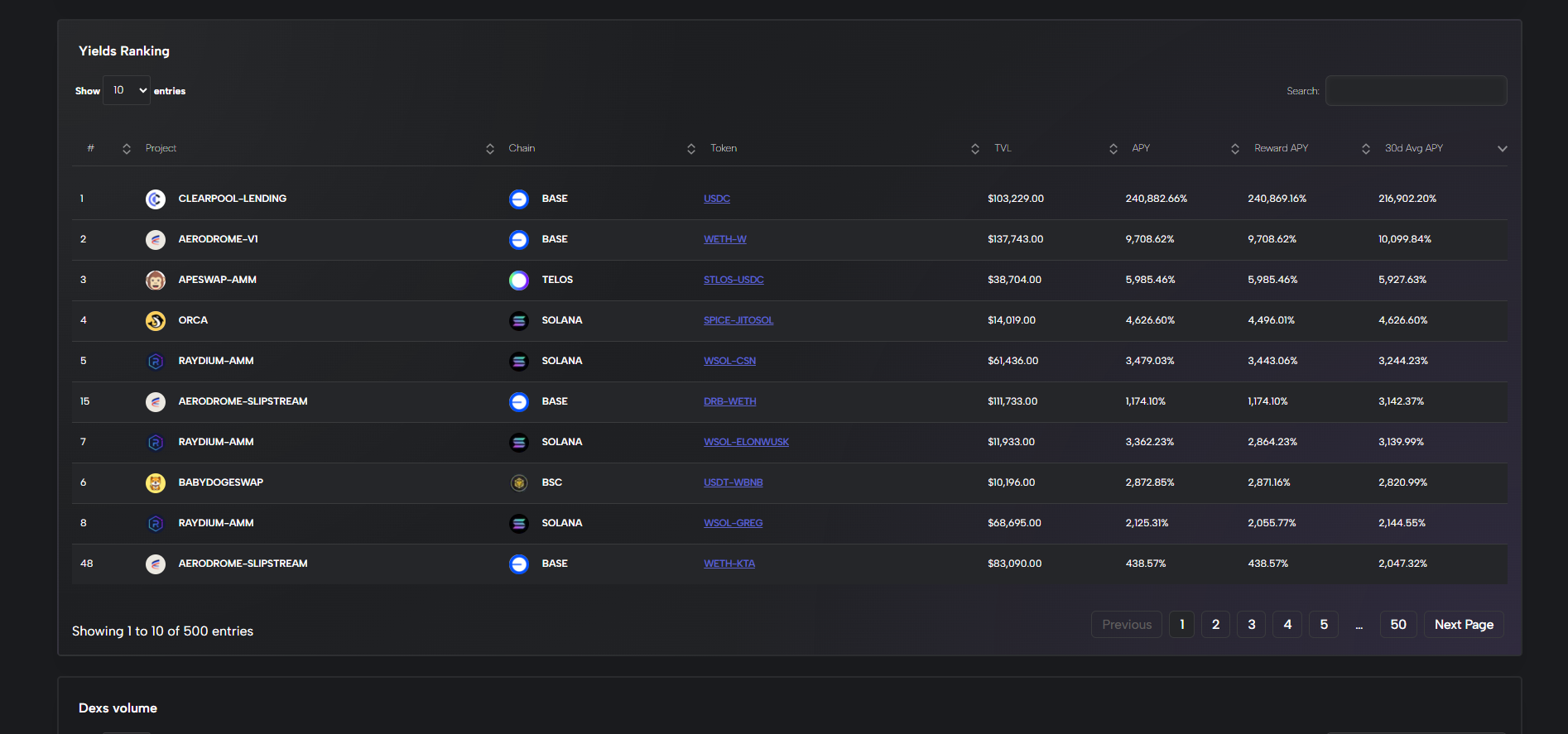Go to page 3 of results

coord(1251,625)
